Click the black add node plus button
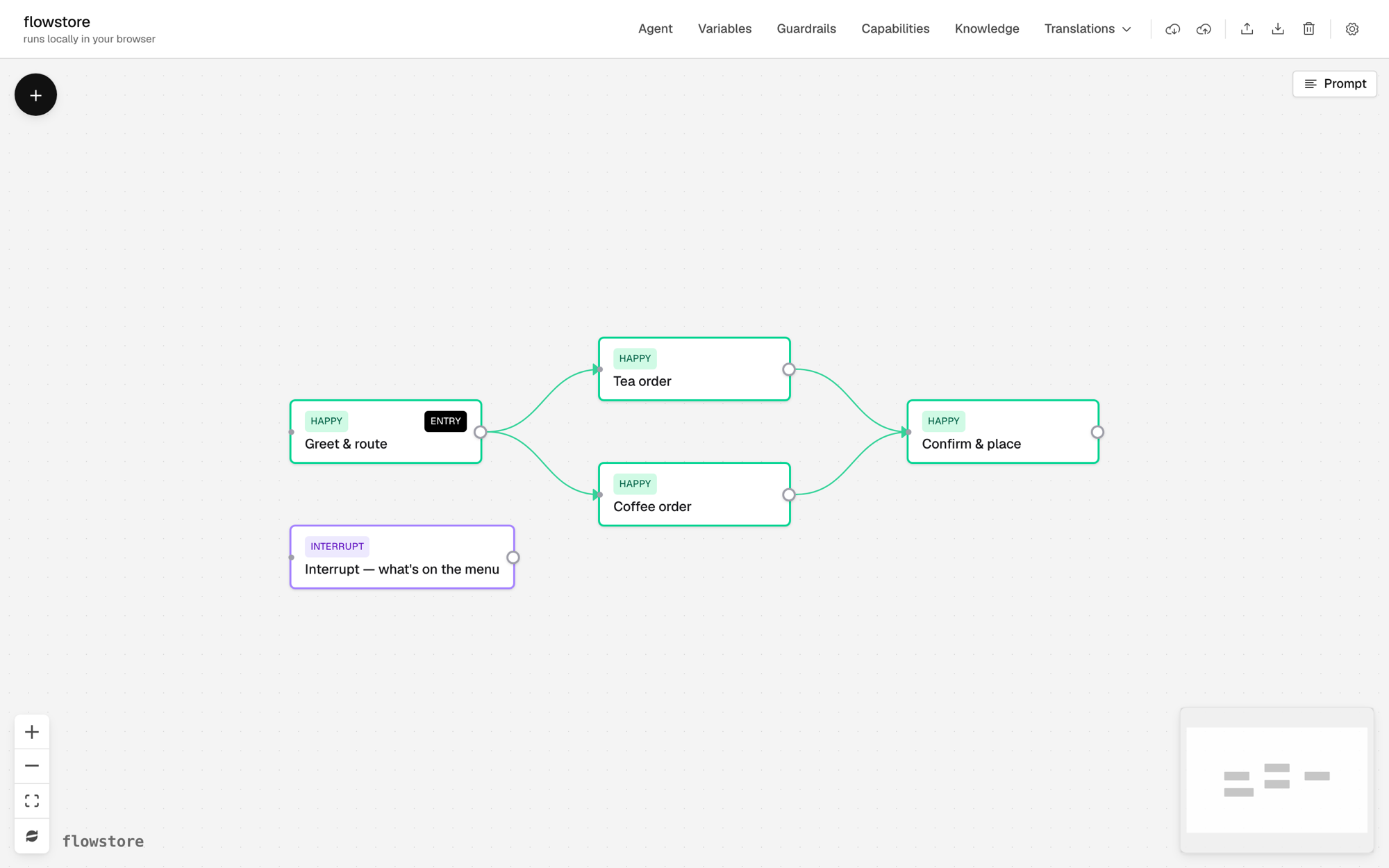Image resolution: width=1389 pixels, height=868 pixels. pos(35,94)
